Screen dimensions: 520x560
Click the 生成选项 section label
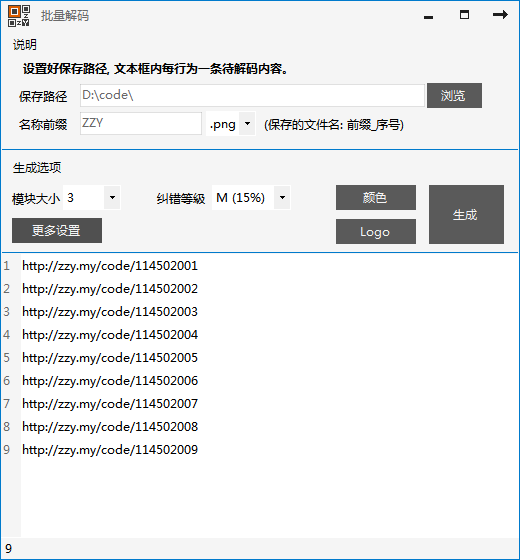click(x=37, y=168)
